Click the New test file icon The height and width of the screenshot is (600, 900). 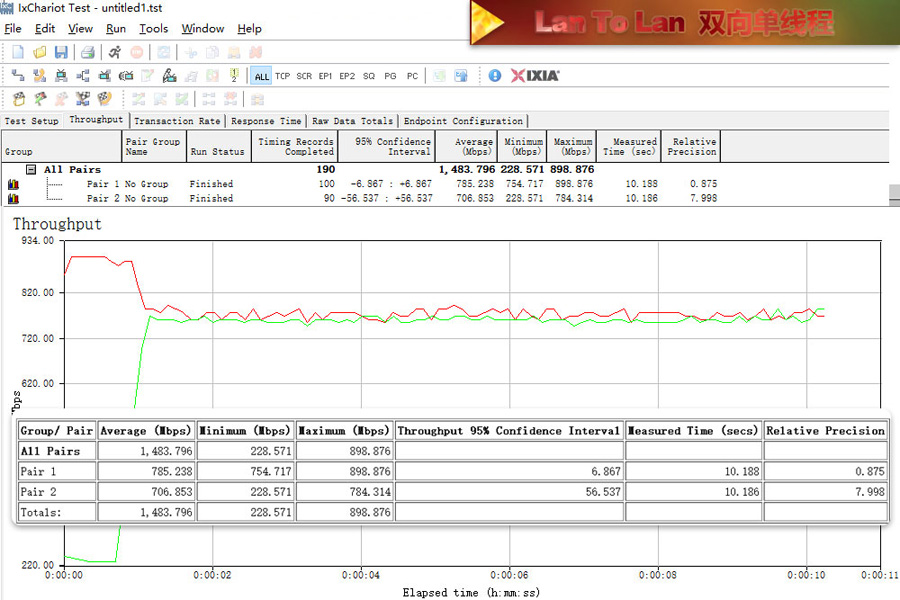pos(17,52)
